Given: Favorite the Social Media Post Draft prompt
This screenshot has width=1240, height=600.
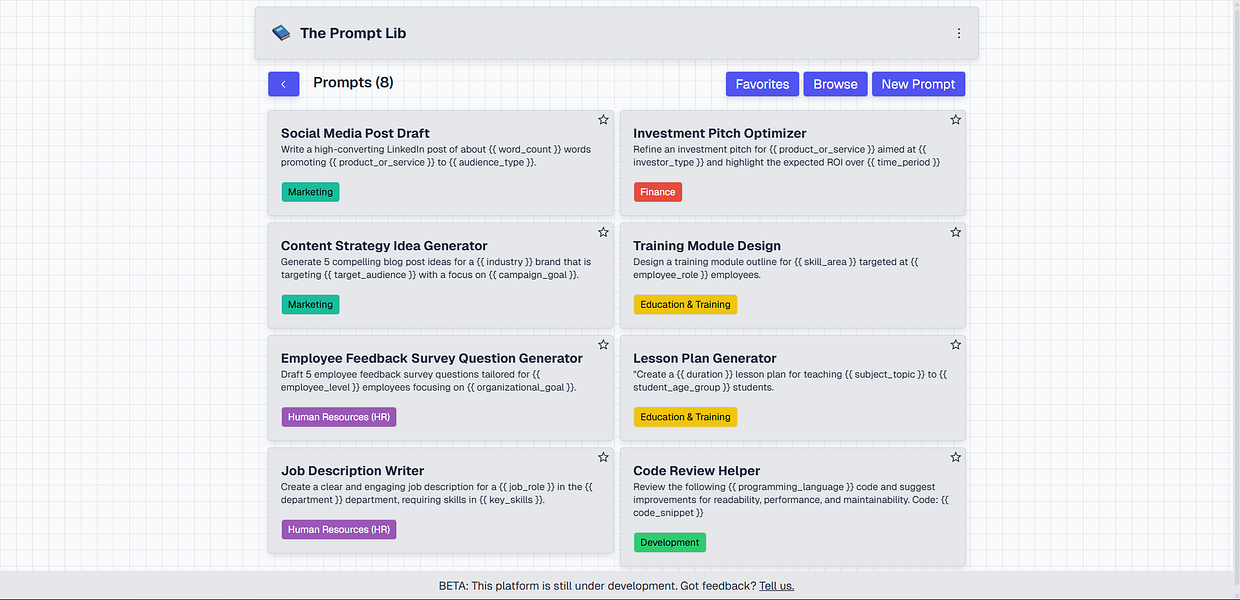Looking at the screenshot, I should click(x=603, y=119).
